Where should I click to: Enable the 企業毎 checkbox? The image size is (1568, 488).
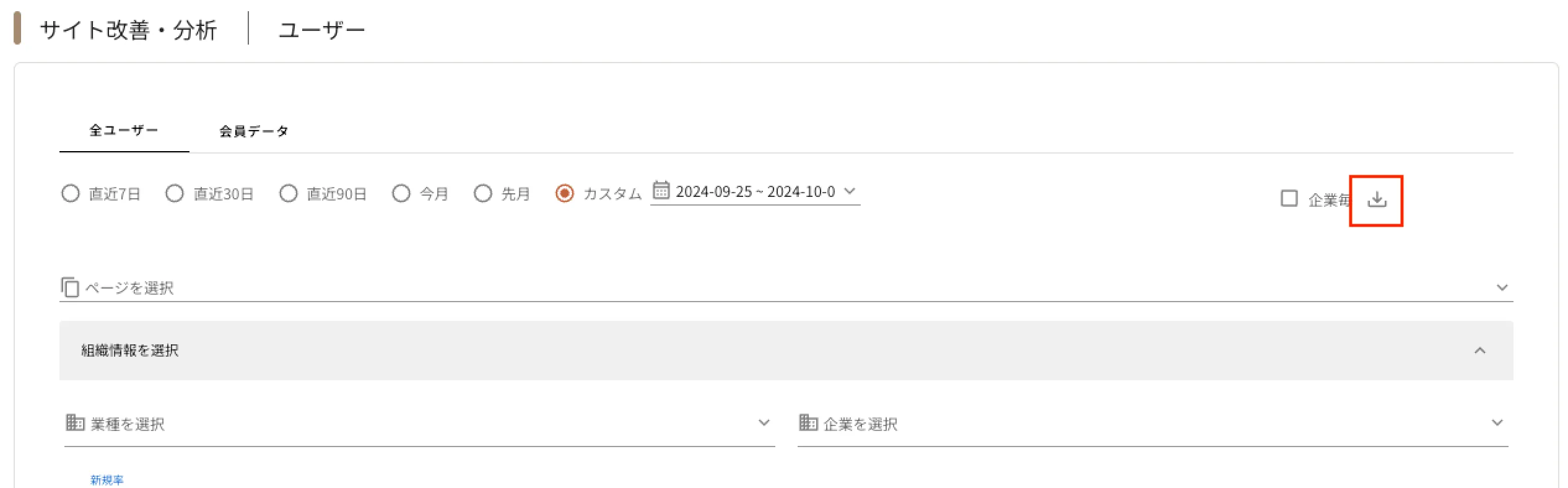(x=1289, y=199)
